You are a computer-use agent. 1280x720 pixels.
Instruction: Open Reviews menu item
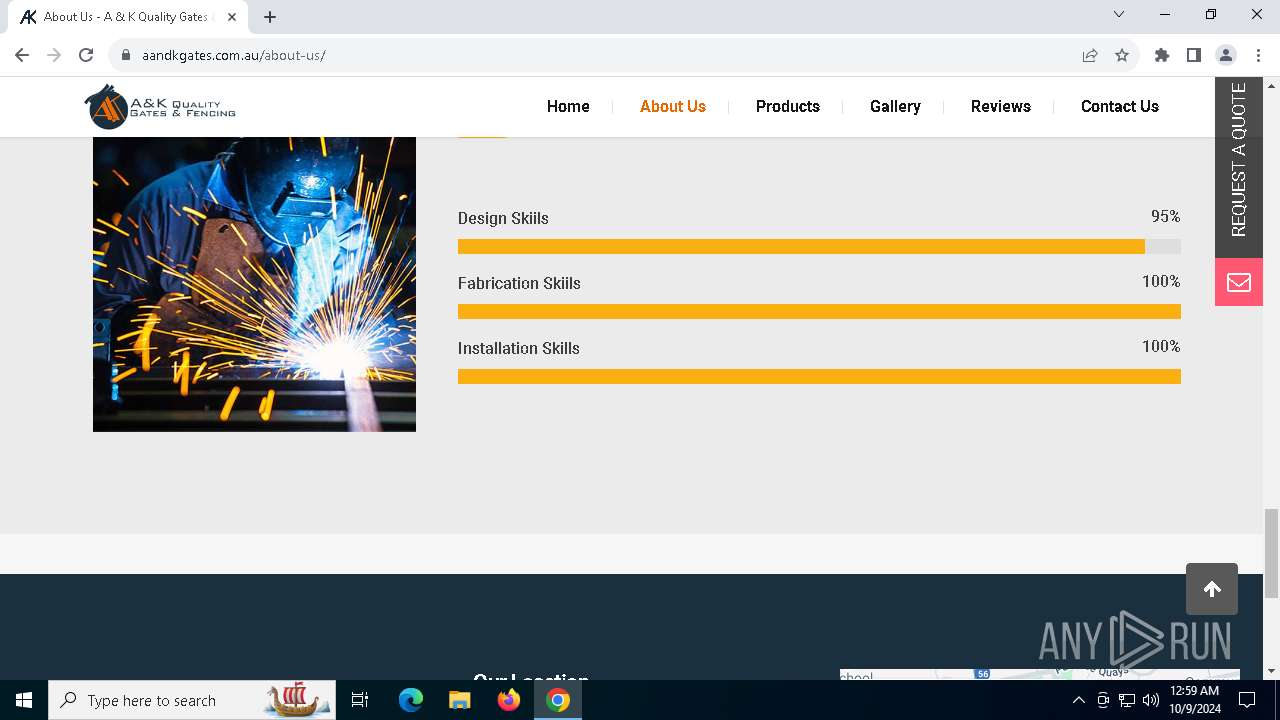click(x=1001, y=106)
